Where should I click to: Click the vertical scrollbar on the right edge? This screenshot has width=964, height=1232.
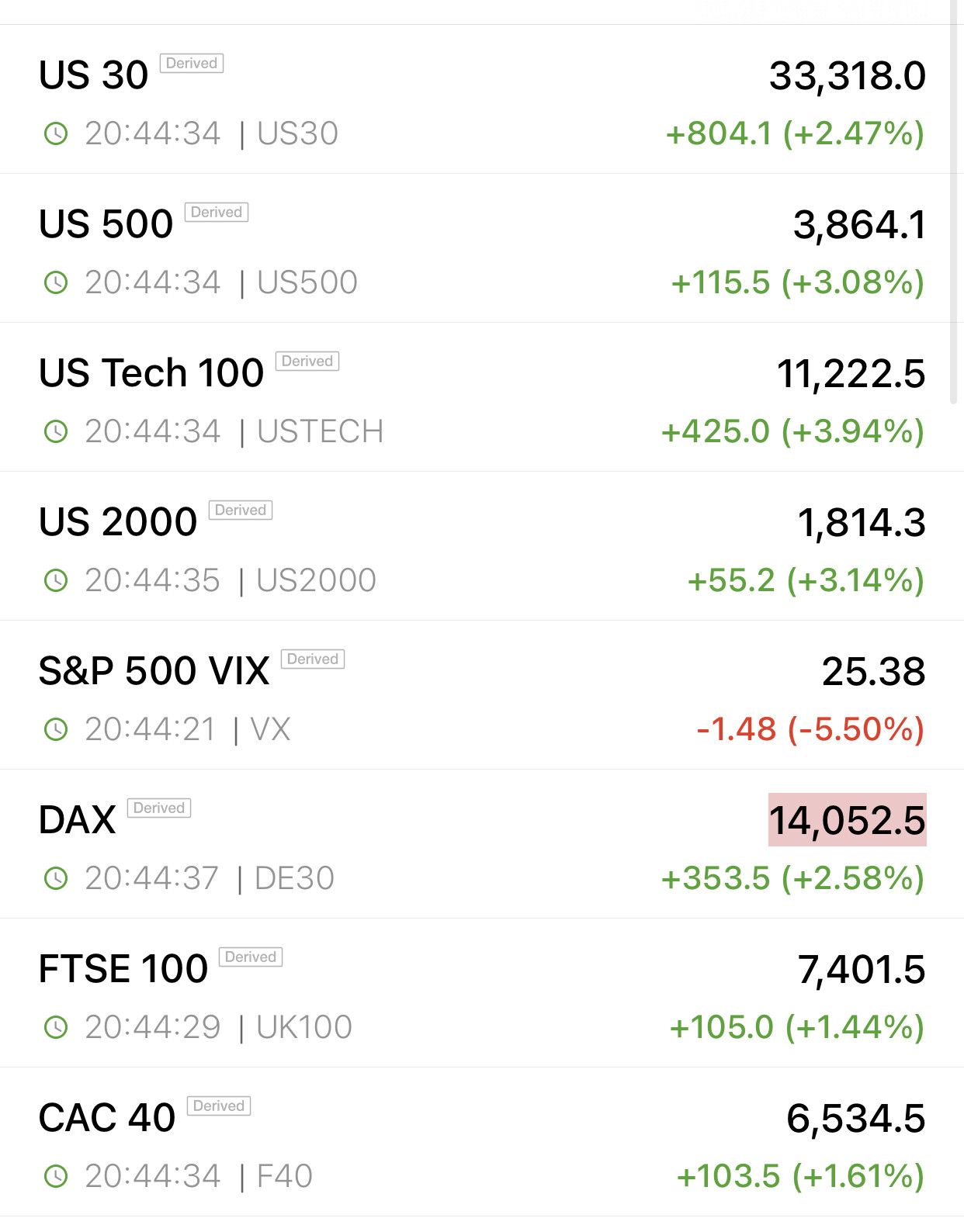click(x=954, y=202)
